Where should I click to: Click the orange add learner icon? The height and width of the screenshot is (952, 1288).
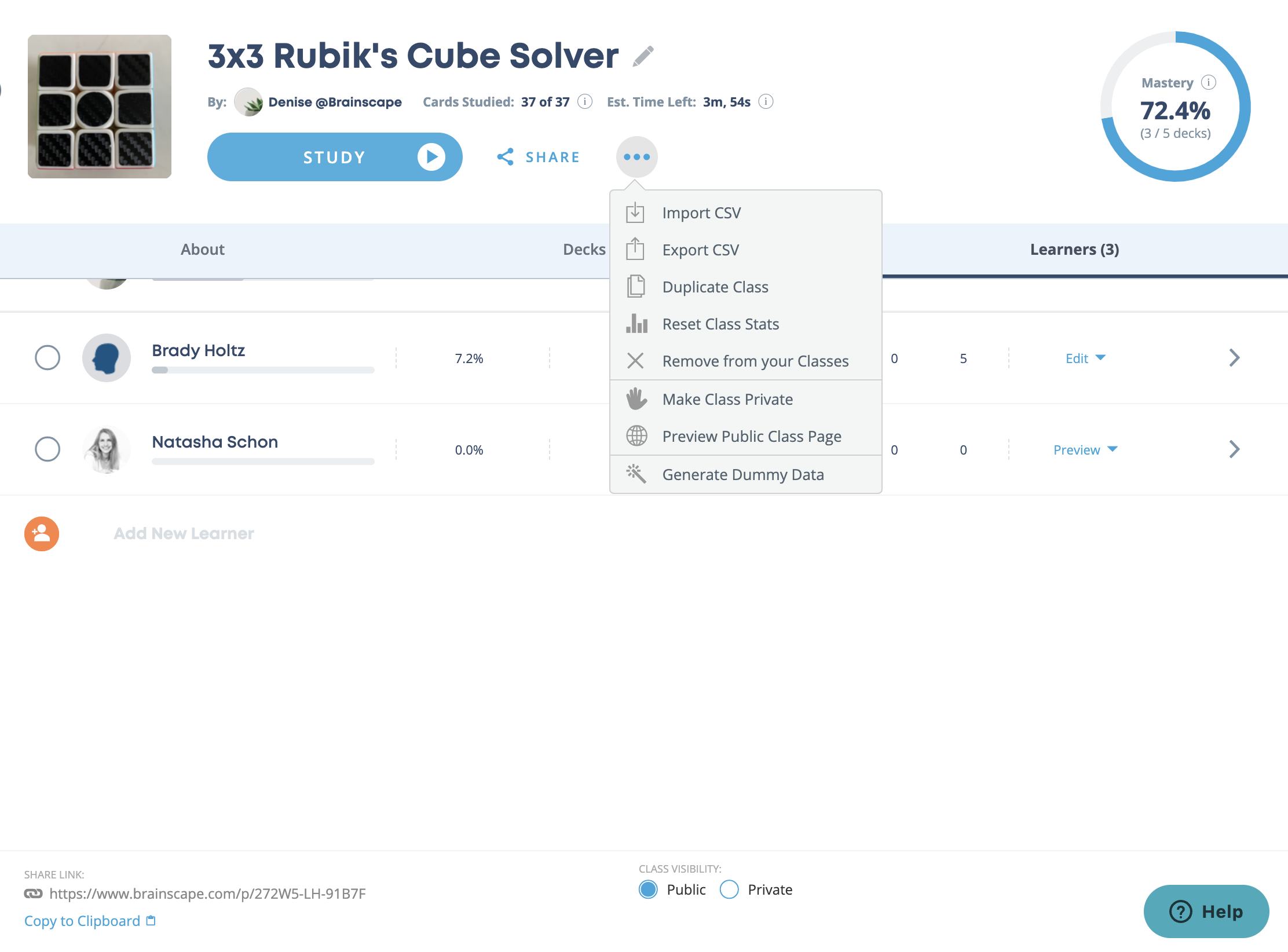(x=42, y=533)
